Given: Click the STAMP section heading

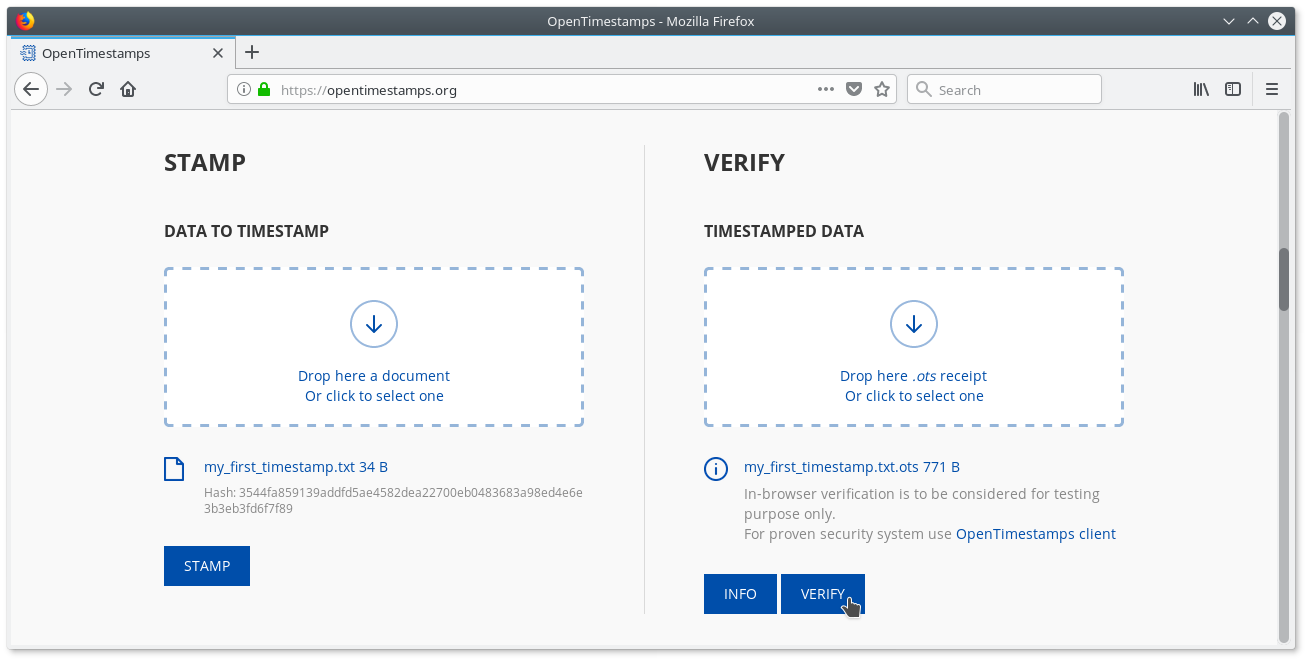Looking at the screenshot, I should pos(205,163).
